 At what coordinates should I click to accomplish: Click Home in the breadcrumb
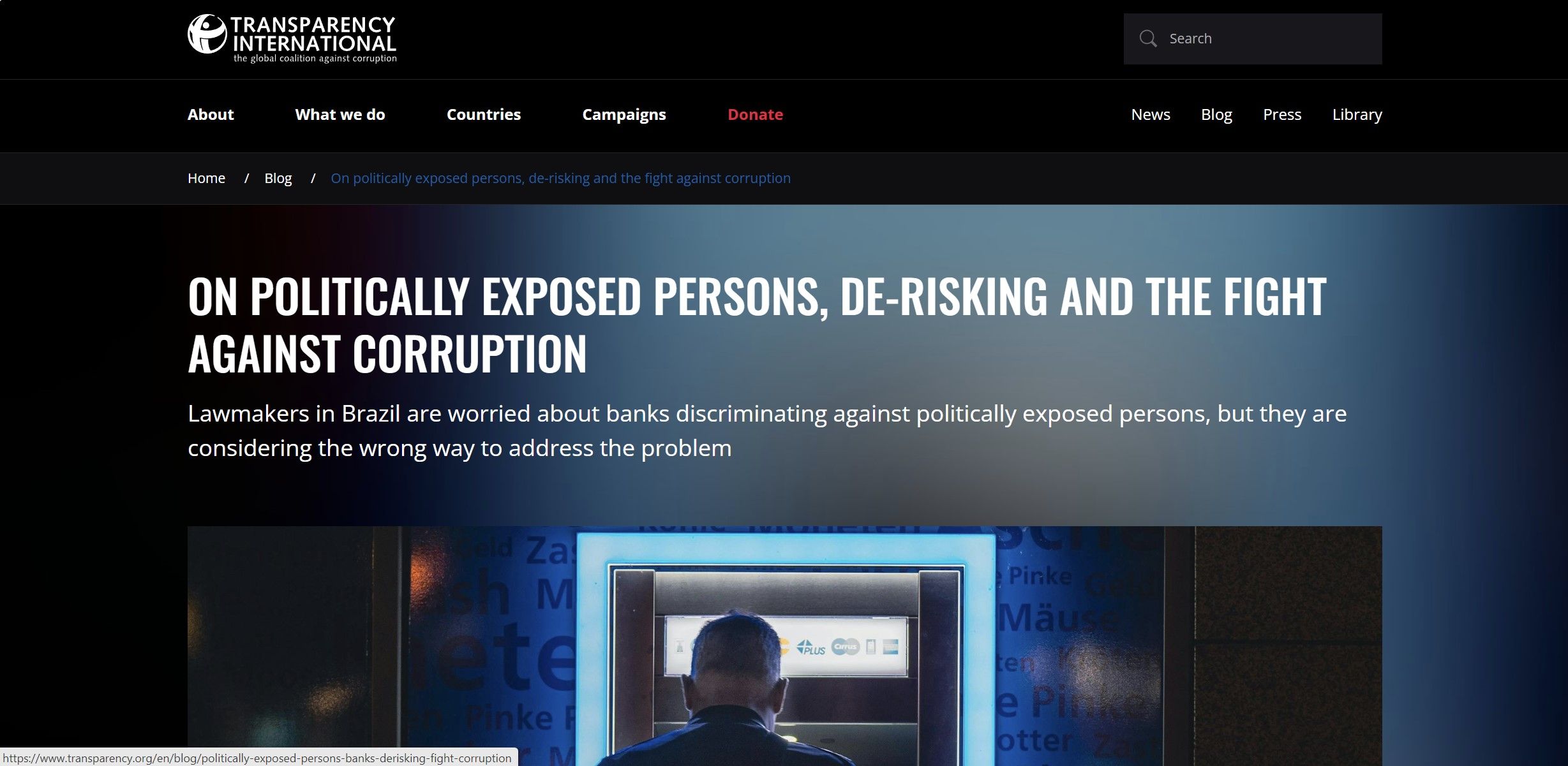pyautogui.click(x=206, y=179)
